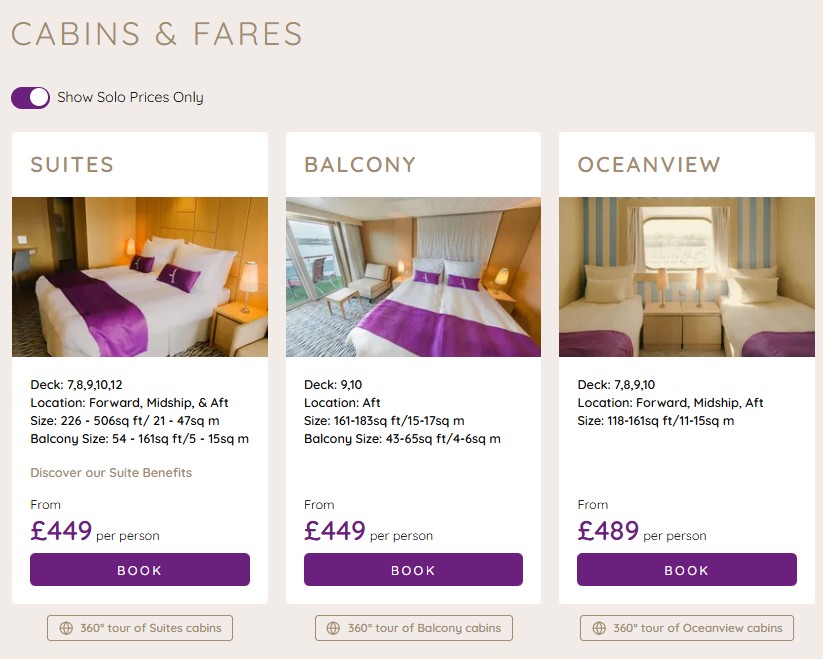This screenshot has height=659, width=823.
Task: Click globe icon for Oceanview cabins tour
Action: [x=598, y=628]
